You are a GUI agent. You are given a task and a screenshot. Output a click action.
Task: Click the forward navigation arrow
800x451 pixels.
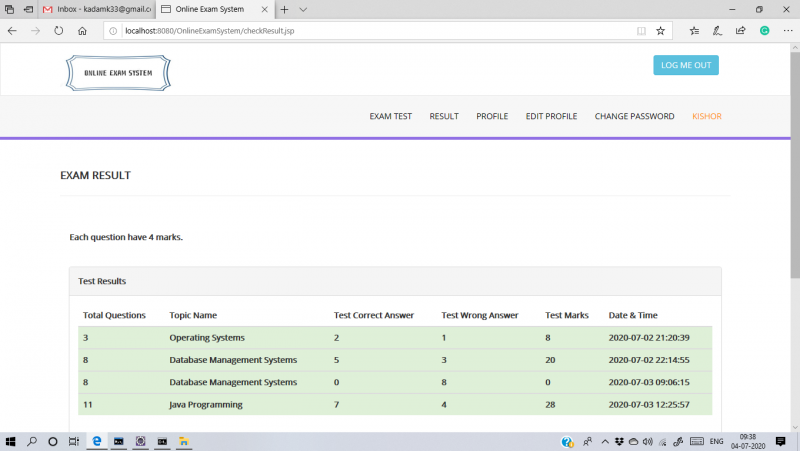coord(35,31)
